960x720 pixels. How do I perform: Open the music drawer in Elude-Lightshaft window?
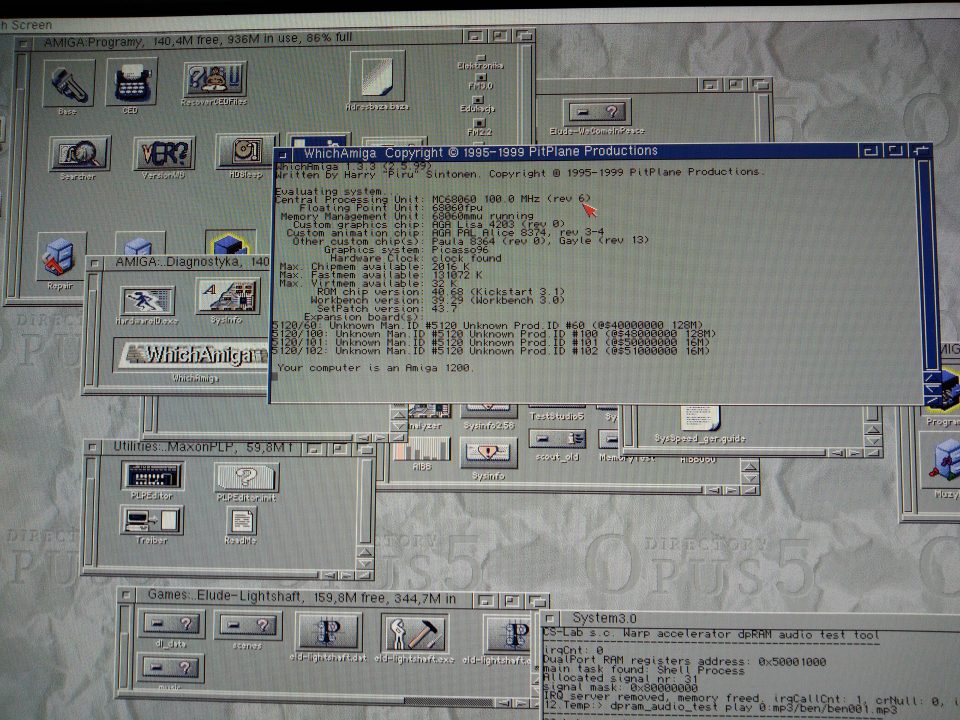(171, 667)
